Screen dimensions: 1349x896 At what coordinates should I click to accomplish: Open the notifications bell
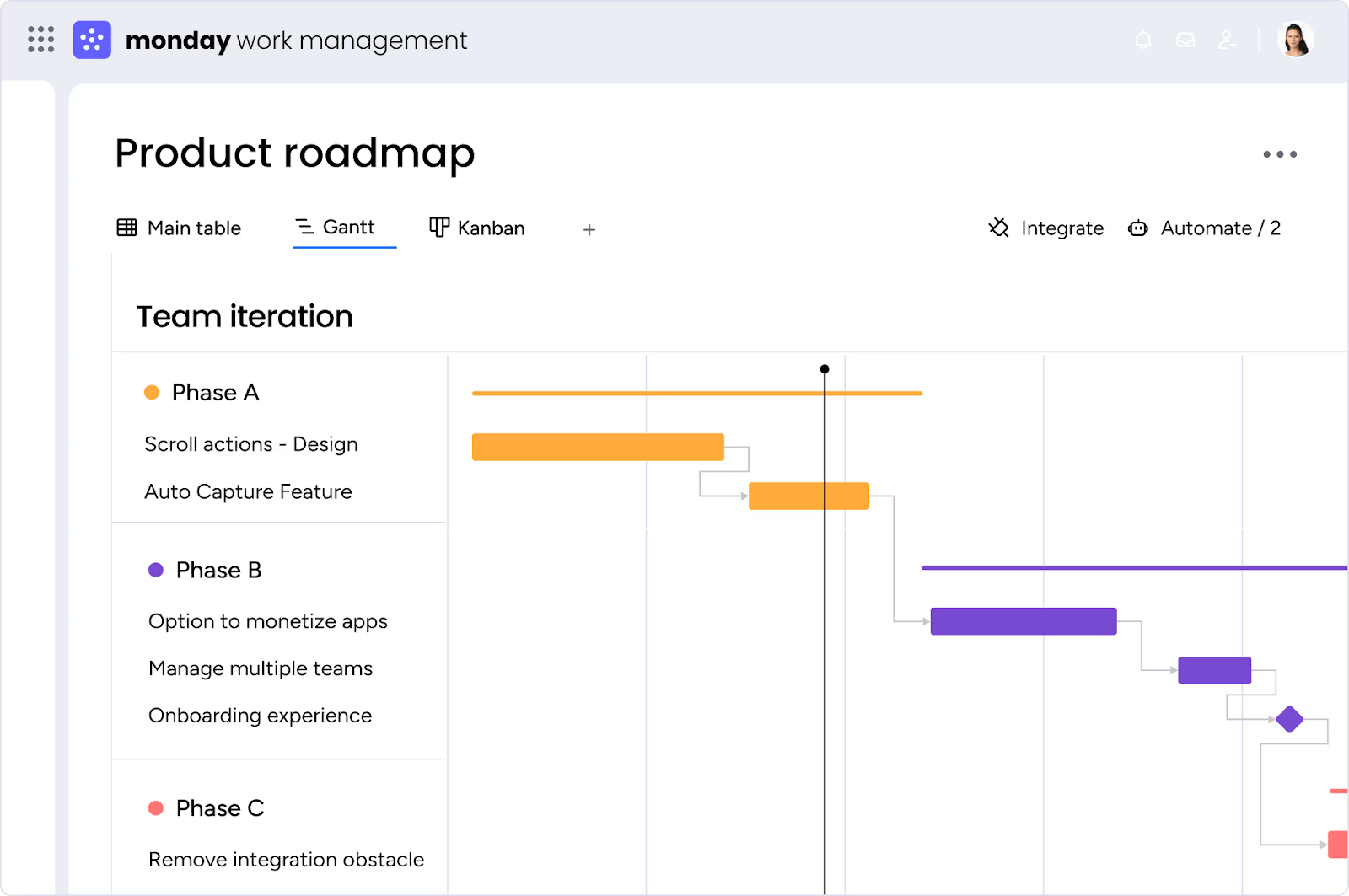coord(1143,40)
